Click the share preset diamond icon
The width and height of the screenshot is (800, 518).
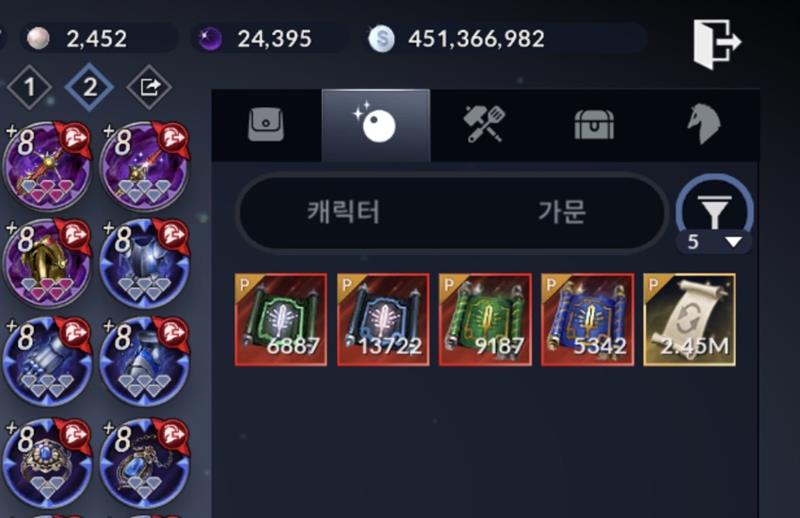pyautogui.click(x=149, y=87)
